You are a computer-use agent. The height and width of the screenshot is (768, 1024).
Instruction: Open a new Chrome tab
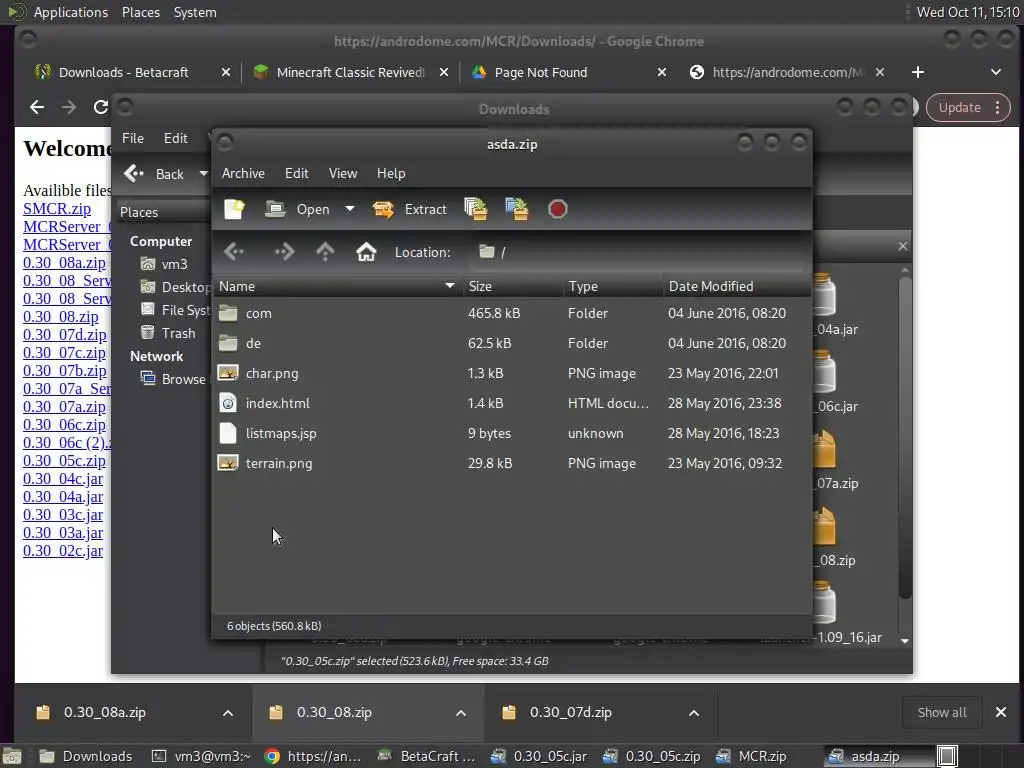click(918, 72)
